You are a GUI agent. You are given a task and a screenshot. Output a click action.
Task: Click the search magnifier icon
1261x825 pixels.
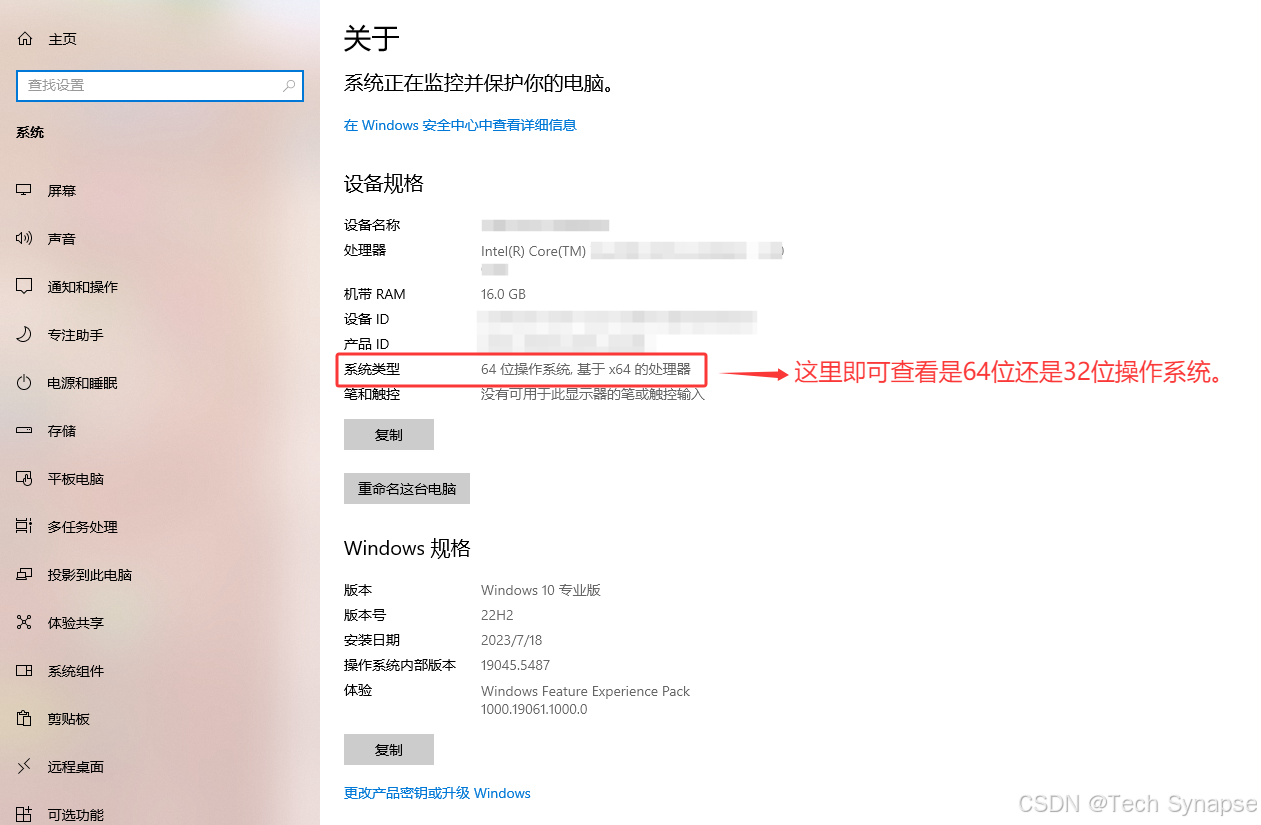289,86
